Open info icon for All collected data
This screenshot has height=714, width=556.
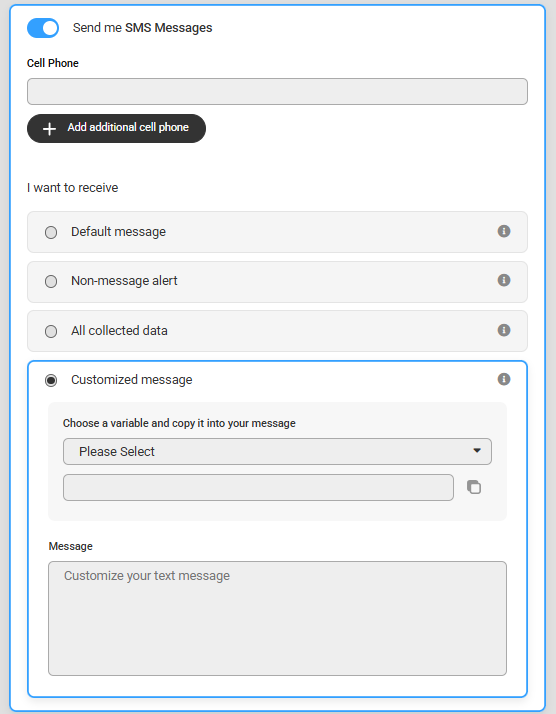point(504,330)
